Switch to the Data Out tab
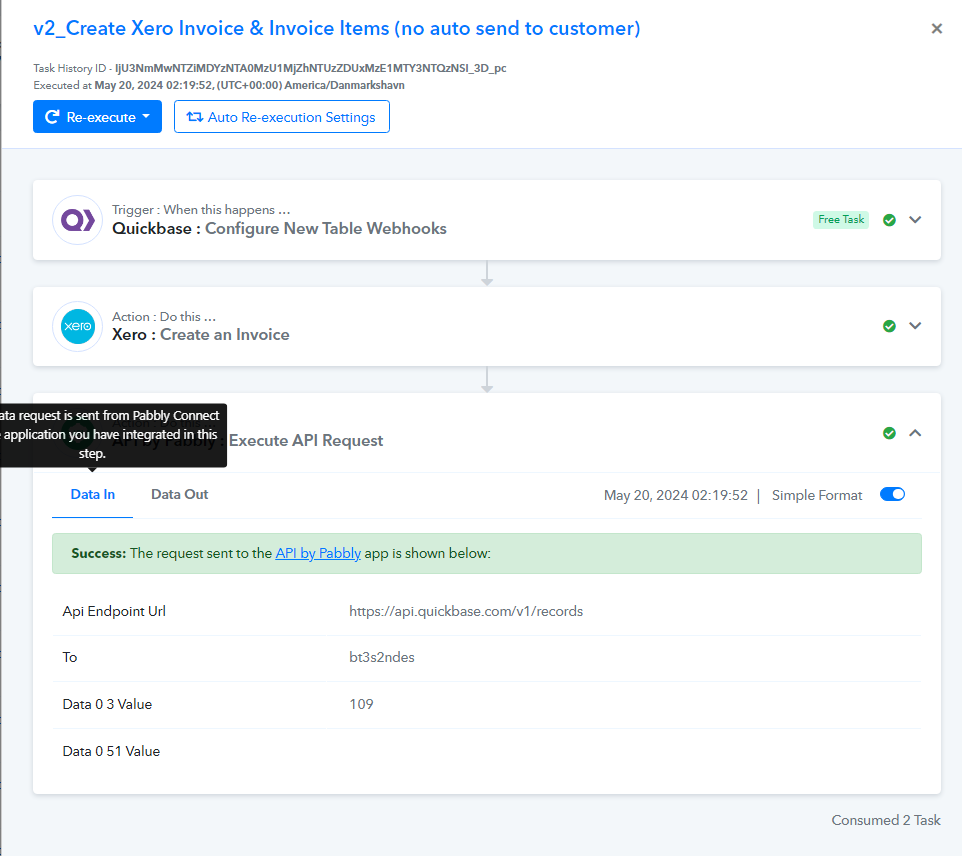 tap(180, 495)
